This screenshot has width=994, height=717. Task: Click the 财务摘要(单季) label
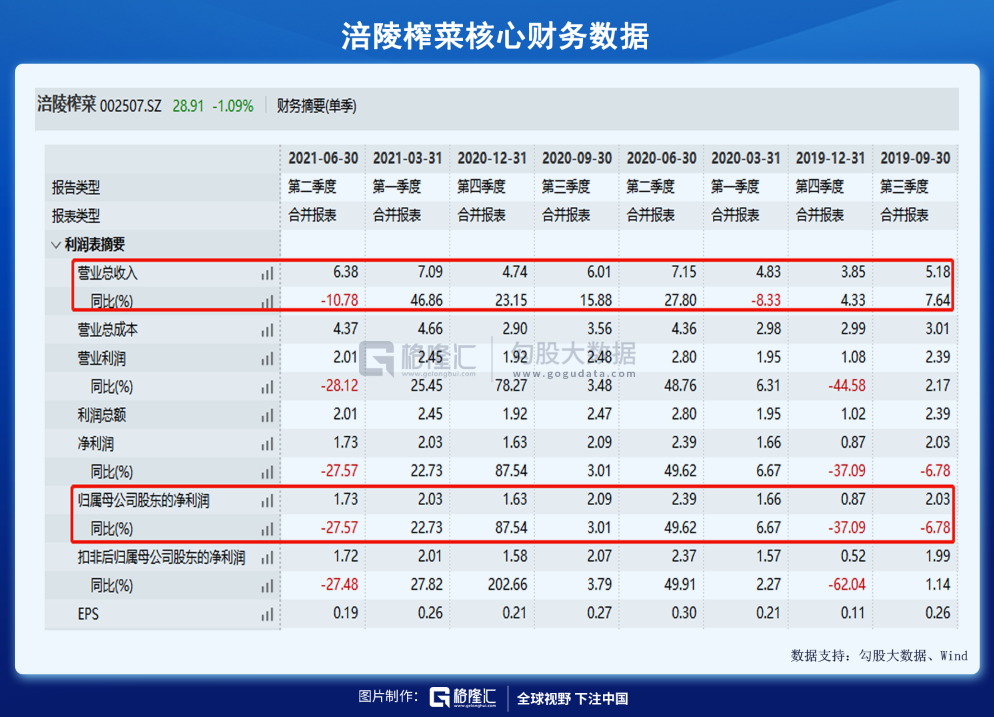(x=316, y=106)
